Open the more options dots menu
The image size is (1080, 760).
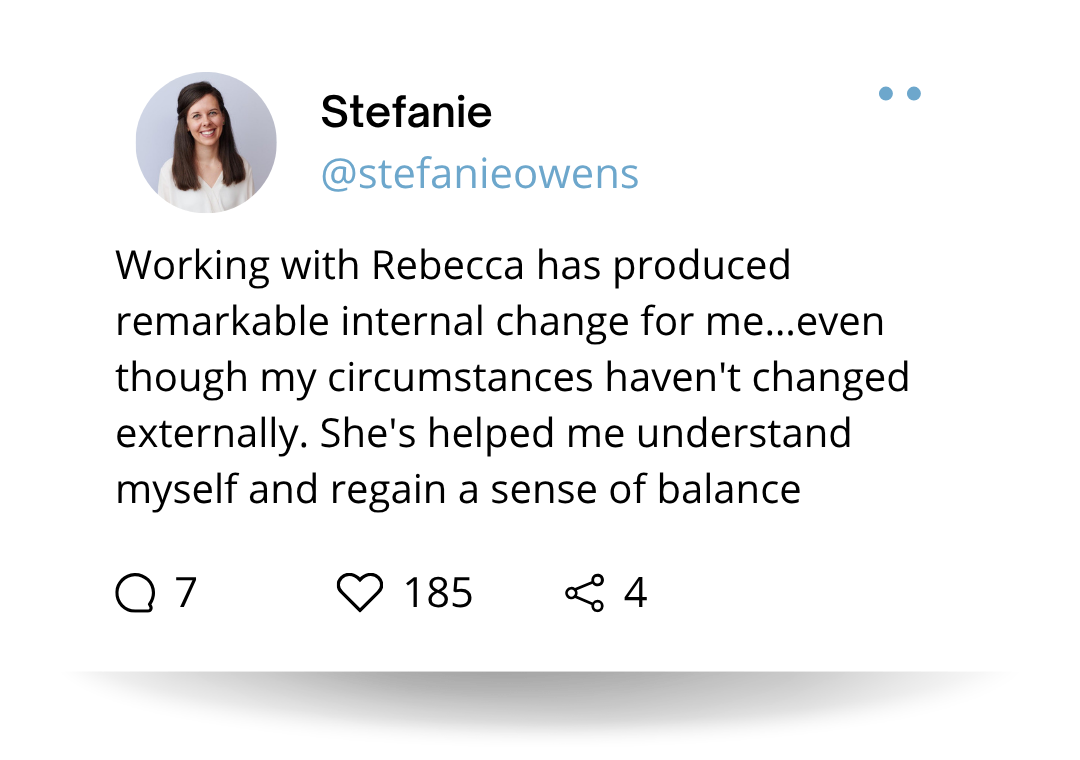(x=899, y=94)
